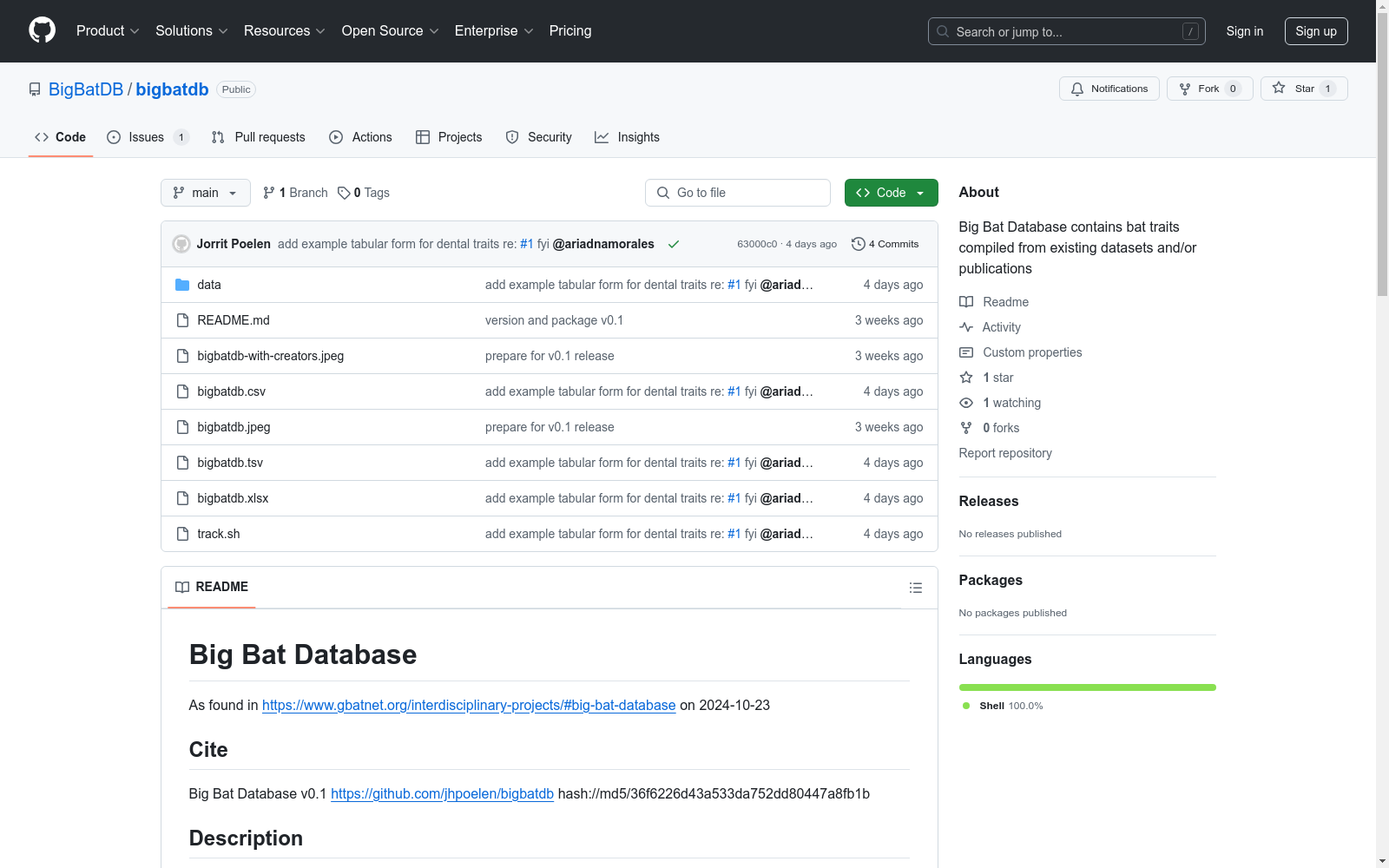Click the Releases heading link

[989, 501]
